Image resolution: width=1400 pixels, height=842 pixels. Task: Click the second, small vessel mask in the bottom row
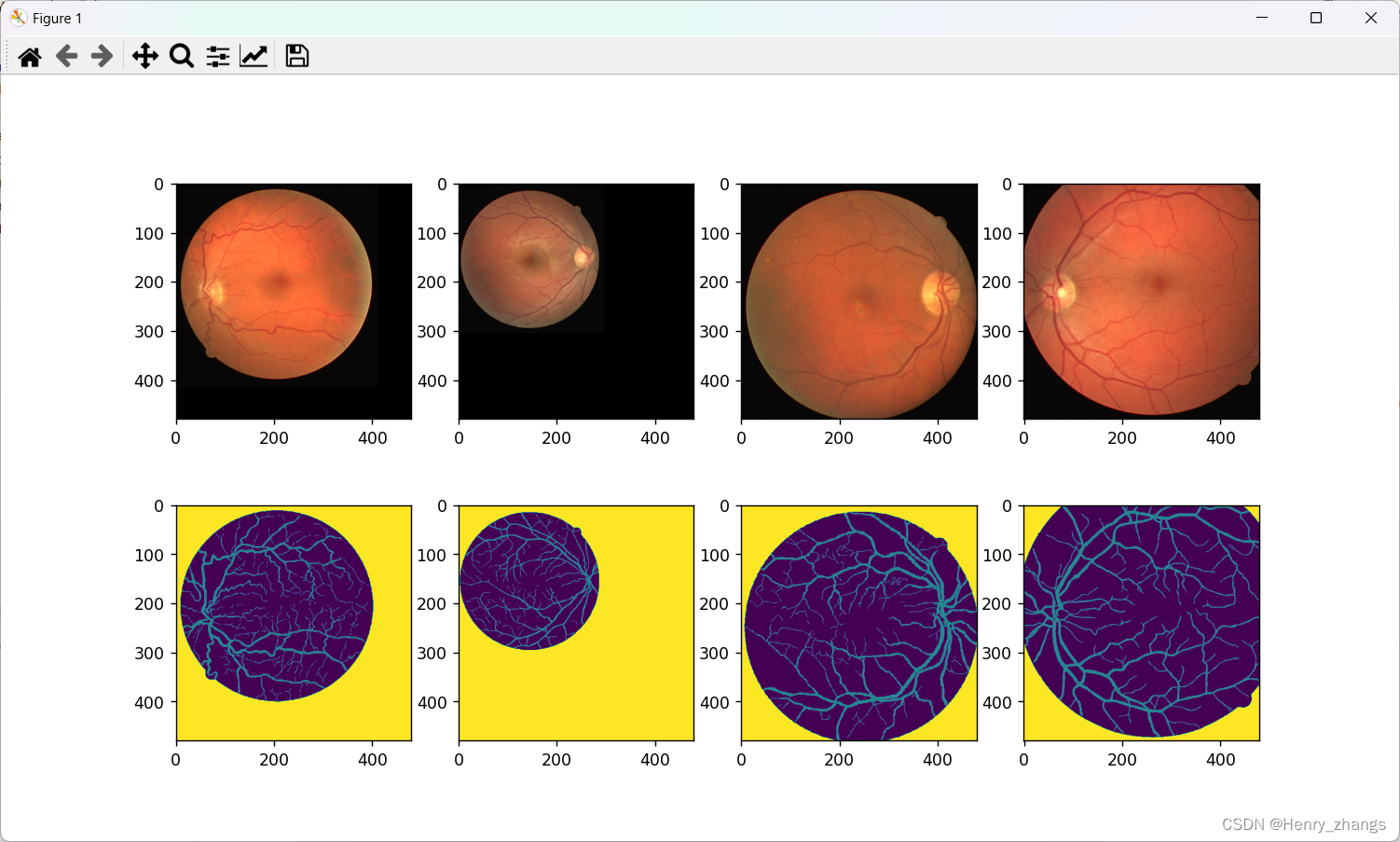[x=576, y=623]
